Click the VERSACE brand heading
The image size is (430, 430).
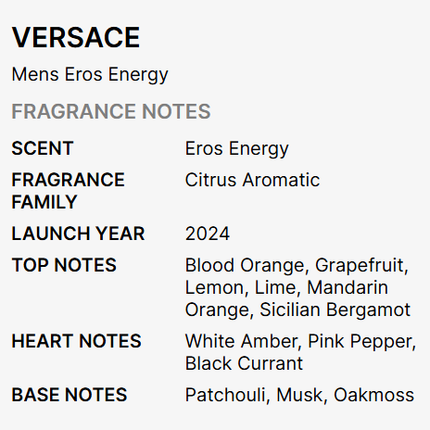click(x=76, y=37)
